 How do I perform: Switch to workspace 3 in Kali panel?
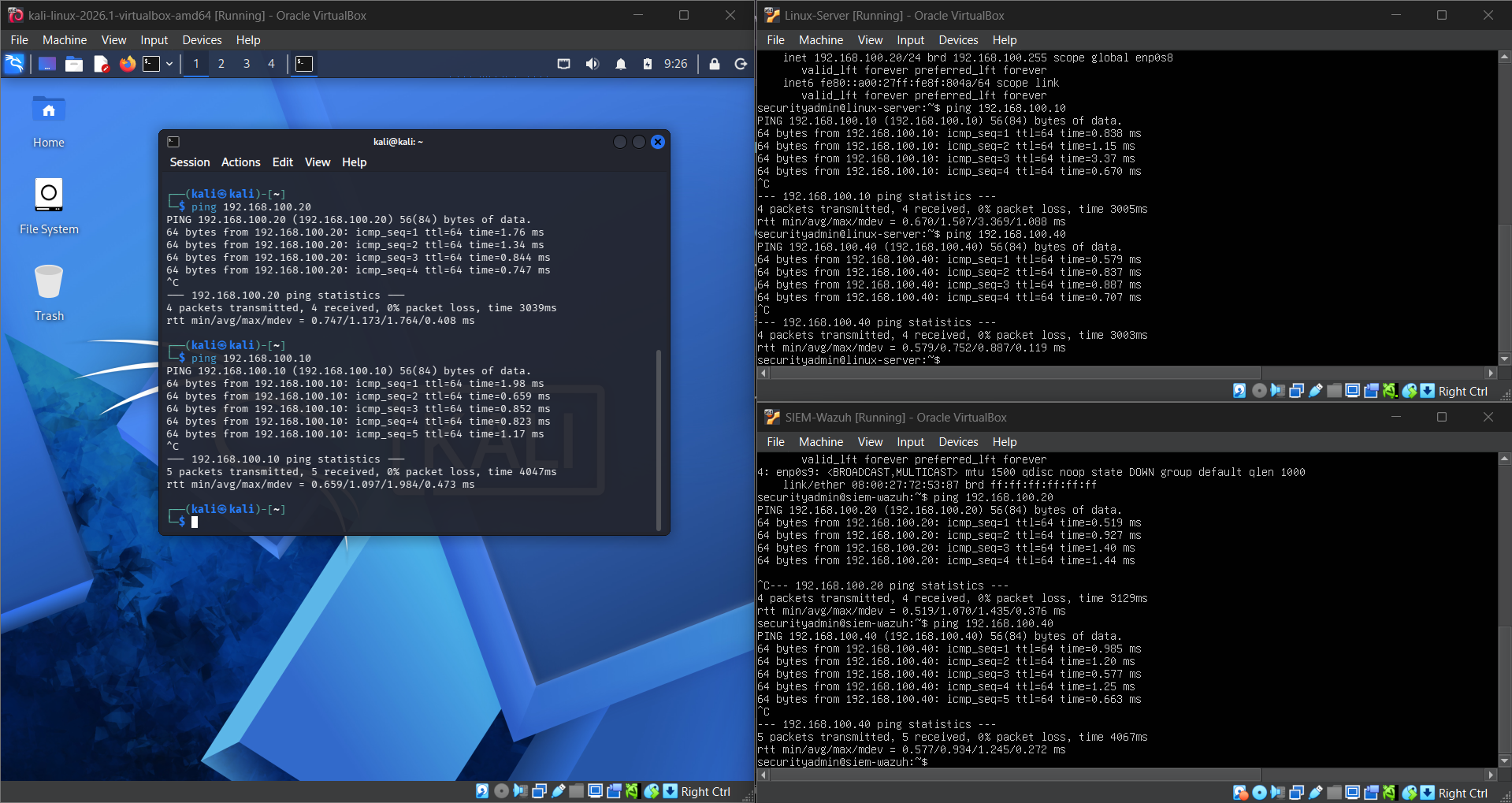247,64
